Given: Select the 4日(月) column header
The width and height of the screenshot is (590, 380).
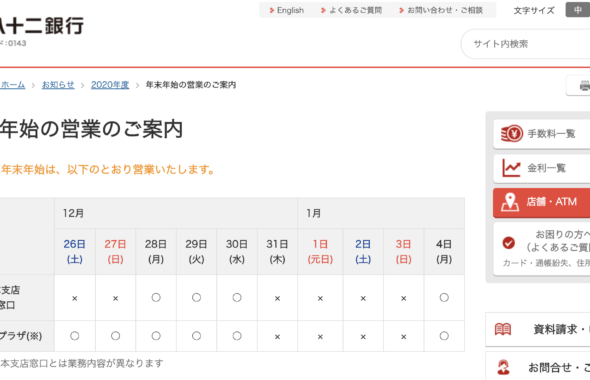Looking at the screenshot, I should (444, 252).
